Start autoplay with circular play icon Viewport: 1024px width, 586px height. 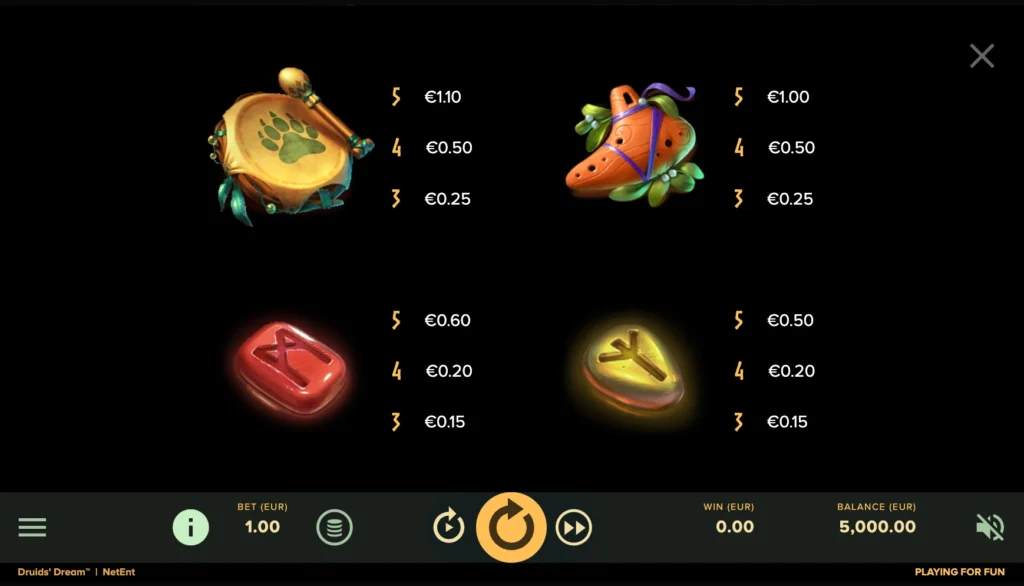point(449,527)
